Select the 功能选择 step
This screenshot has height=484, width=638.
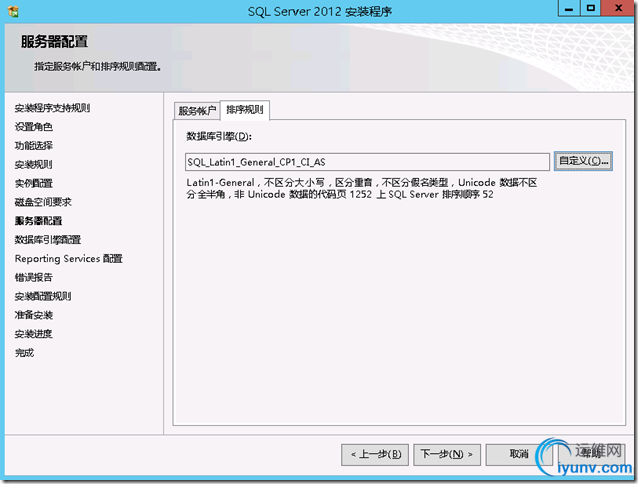coord(34,146)
